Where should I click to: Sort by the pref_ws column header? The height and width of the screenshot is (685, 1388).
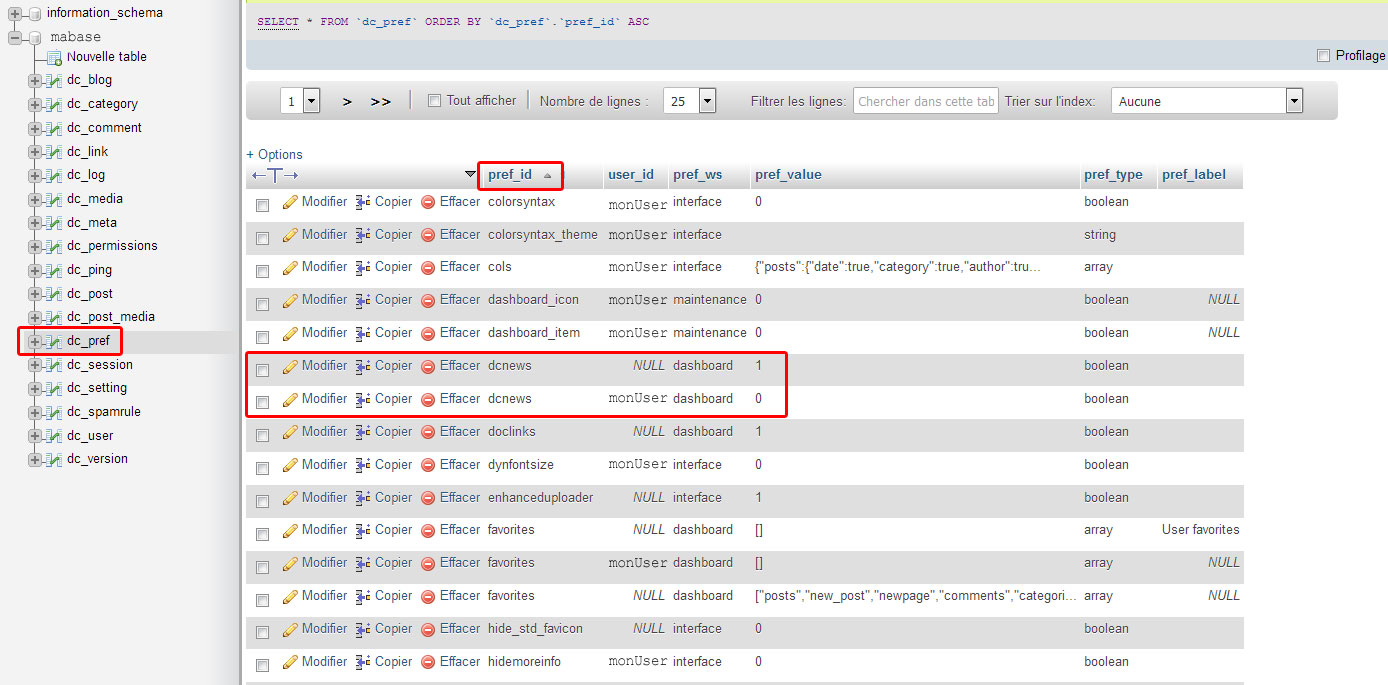click(x=698, y=174)
